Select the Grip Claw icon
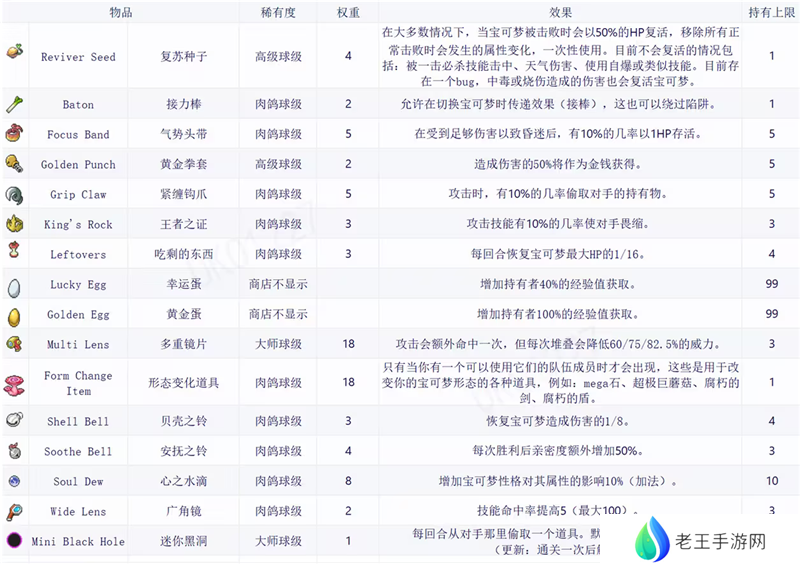This screenshot has width=800, height=564. pyautogui.click(x=14, y=194)
